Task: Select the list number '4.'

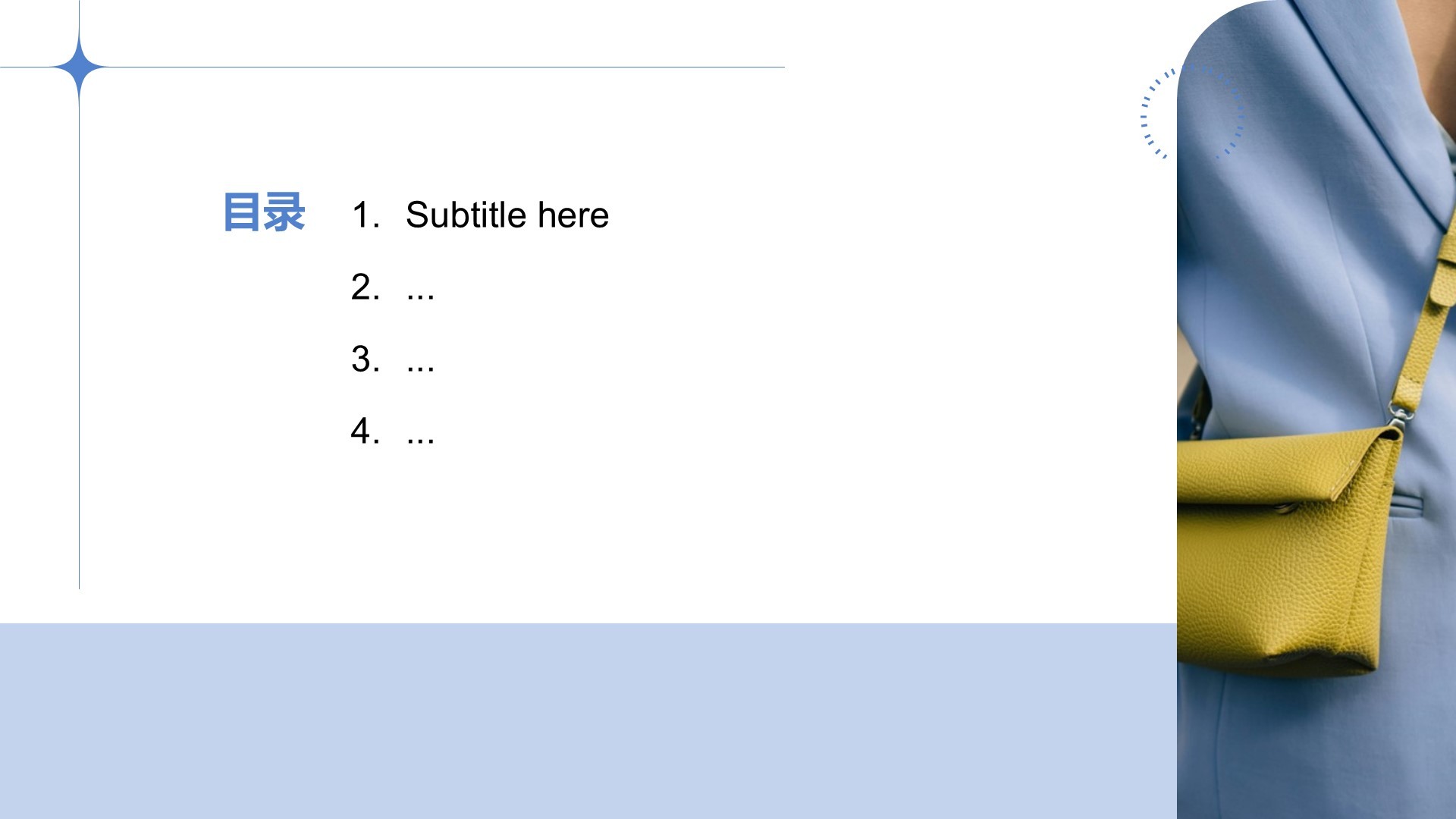Action: click(x=366, y=431)
